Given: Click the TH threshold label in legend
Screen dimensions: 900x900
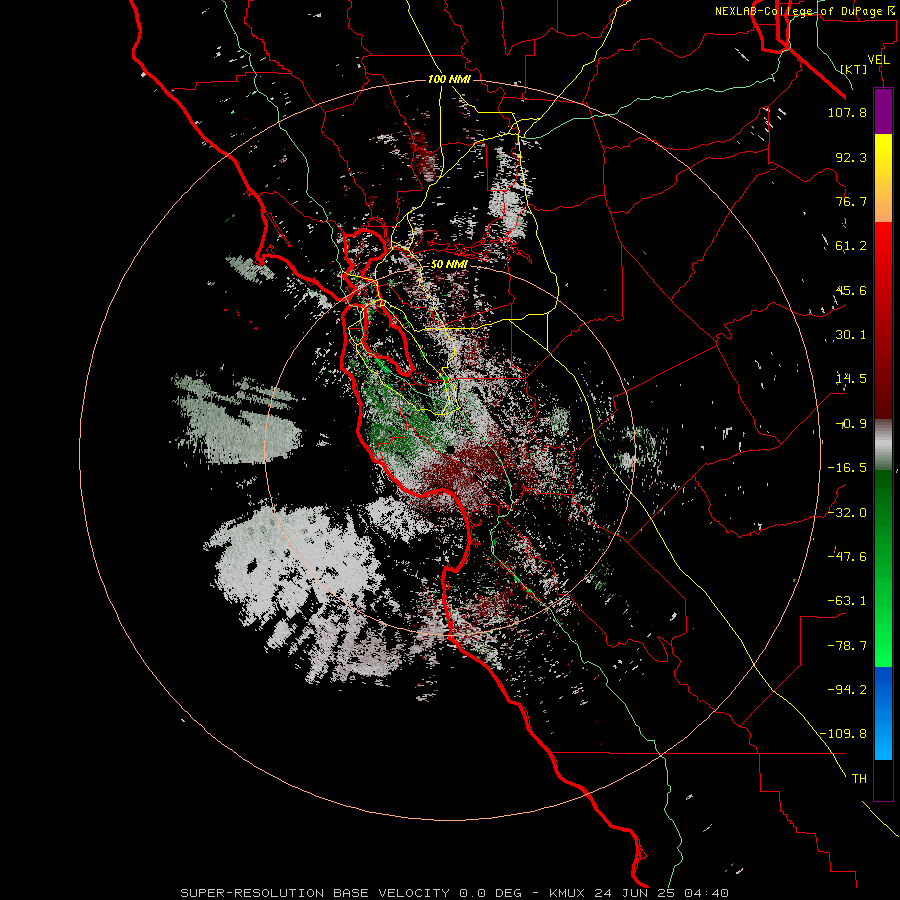Looking at the screenshot, I should pyautogui.click(x=859, y=779).
